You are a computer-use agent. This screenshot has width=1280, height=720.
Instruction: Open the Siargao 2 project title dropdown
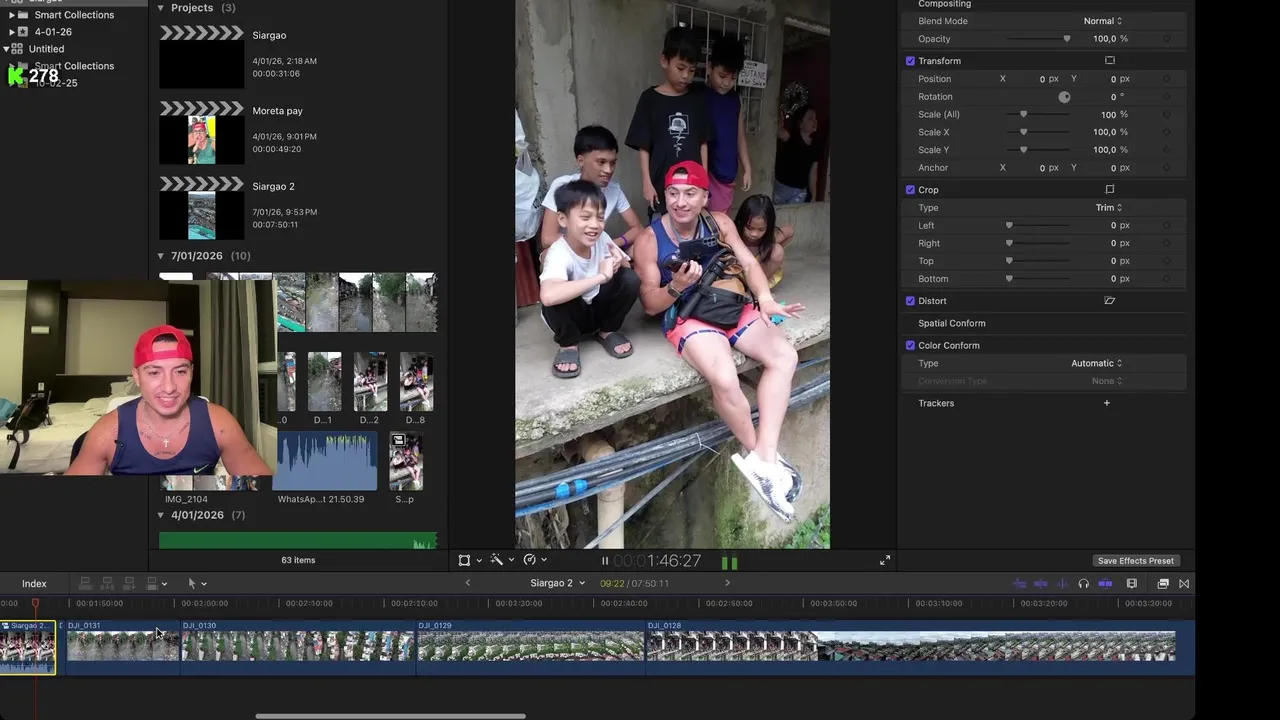(558, 583)
